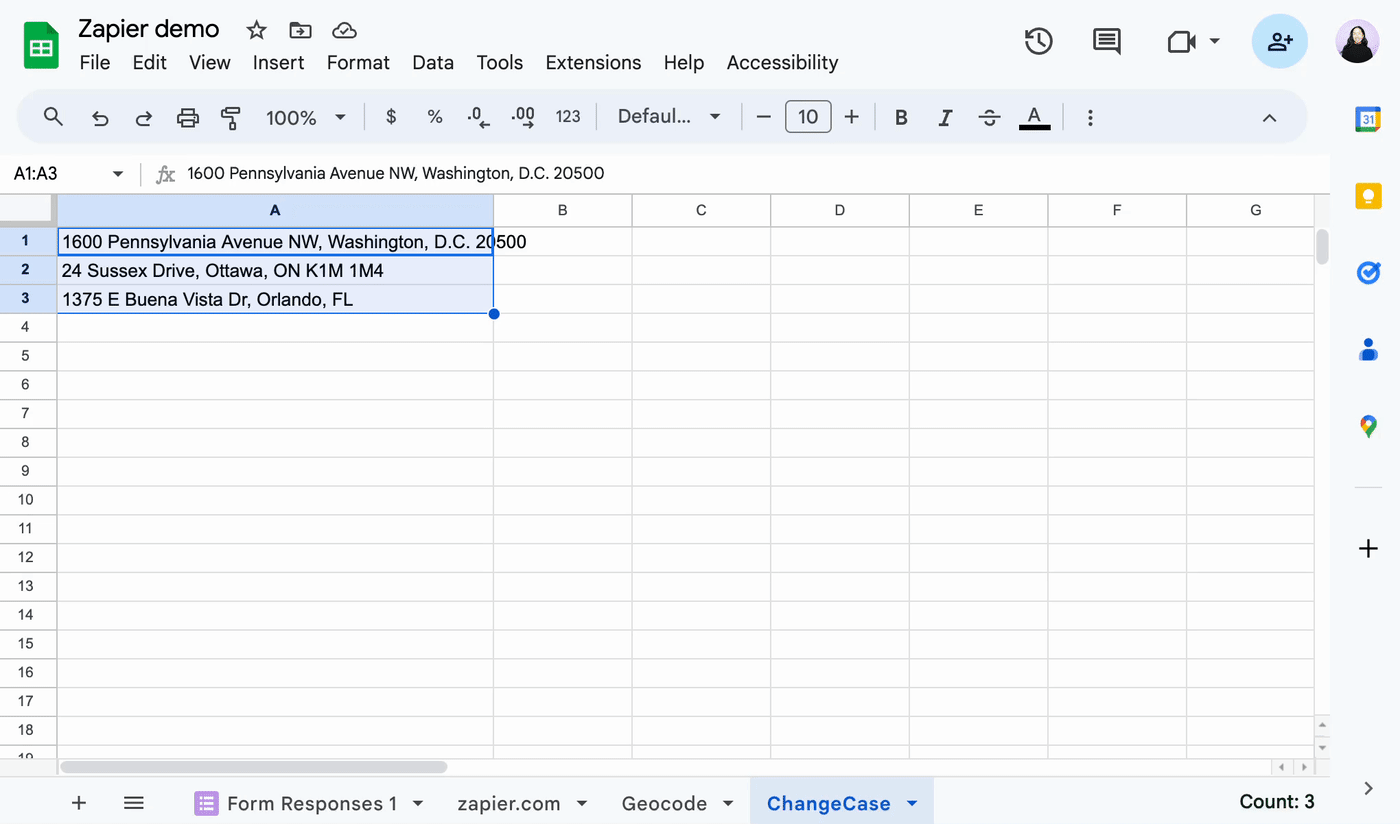This screenshot has width=1400, height=824.
Task: Click the formula bar text
Action: click(396, 173)
